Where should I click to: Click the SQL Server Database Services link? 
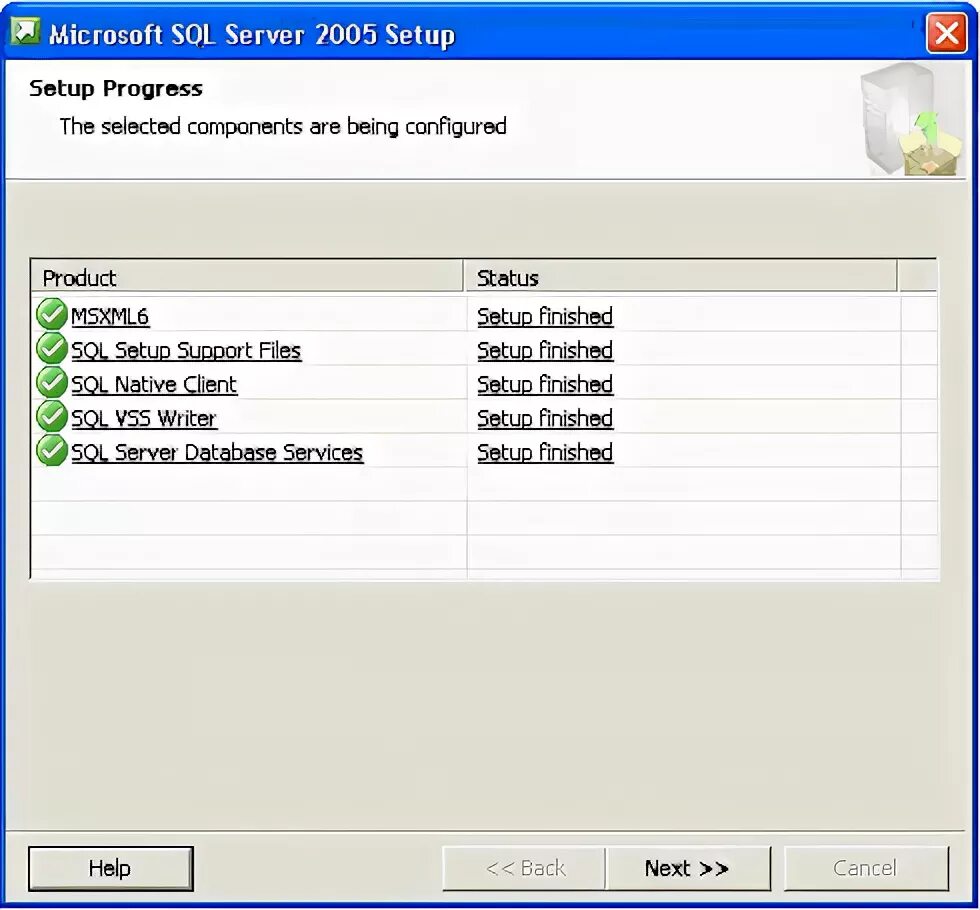coord(217,452)
